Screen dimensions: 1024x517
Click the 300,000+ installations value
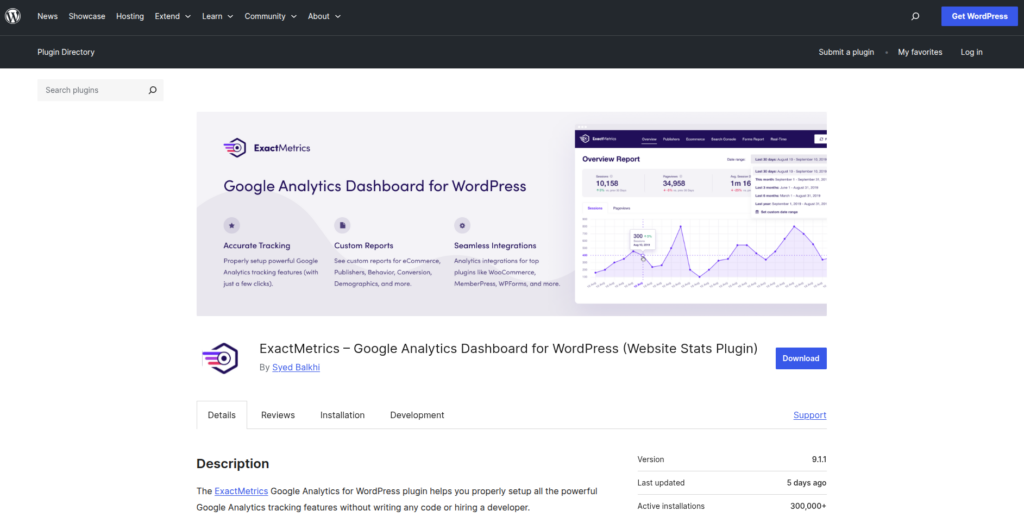point(808,506)
